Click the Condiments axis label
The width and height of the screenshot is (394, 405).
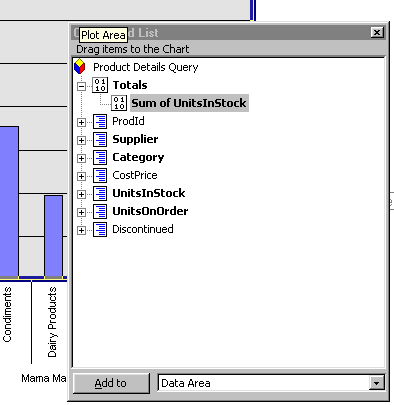pos(7,314)
